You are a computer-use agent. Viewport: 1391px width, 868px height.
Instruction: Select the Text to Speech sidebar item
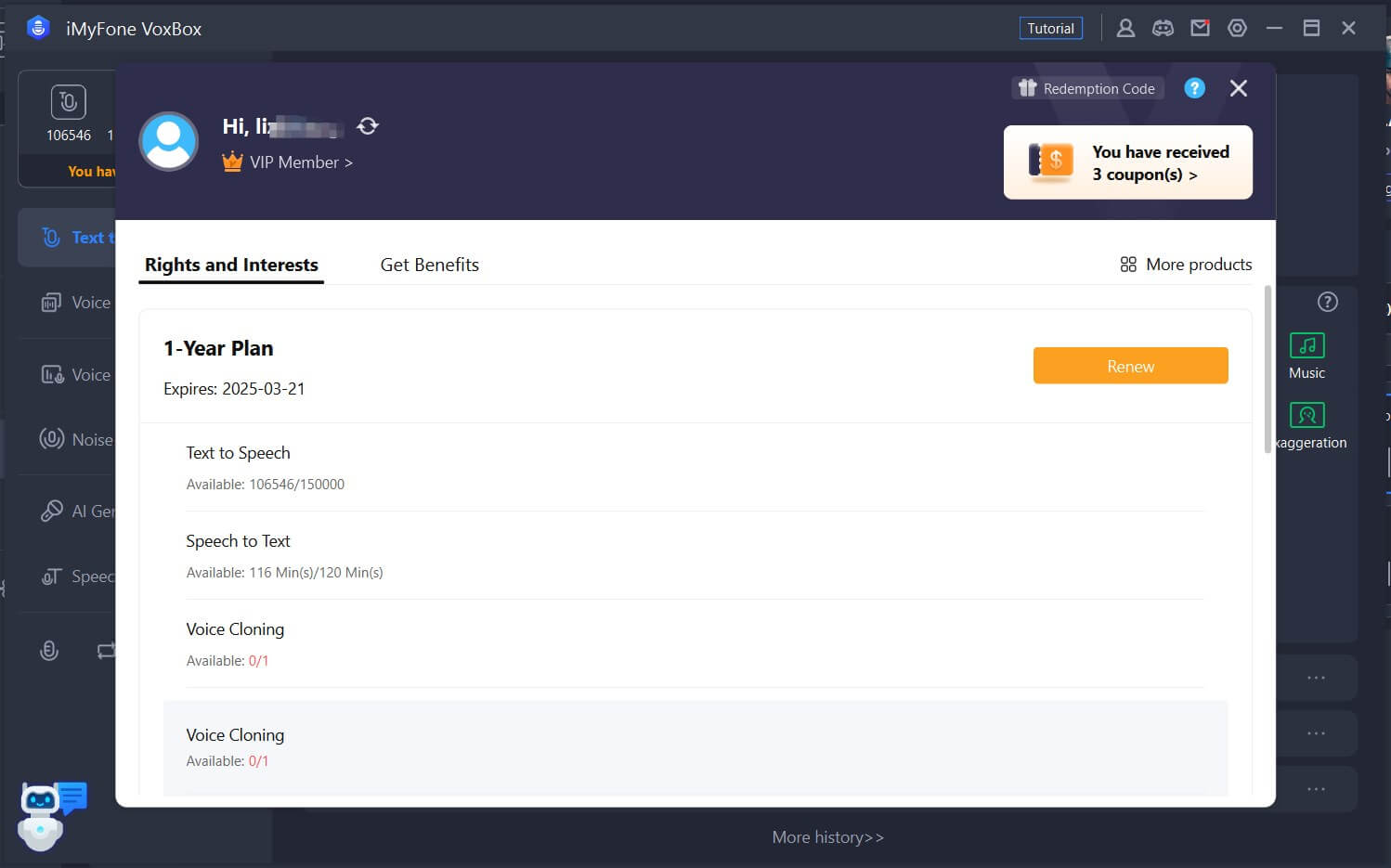click(67, 238)
